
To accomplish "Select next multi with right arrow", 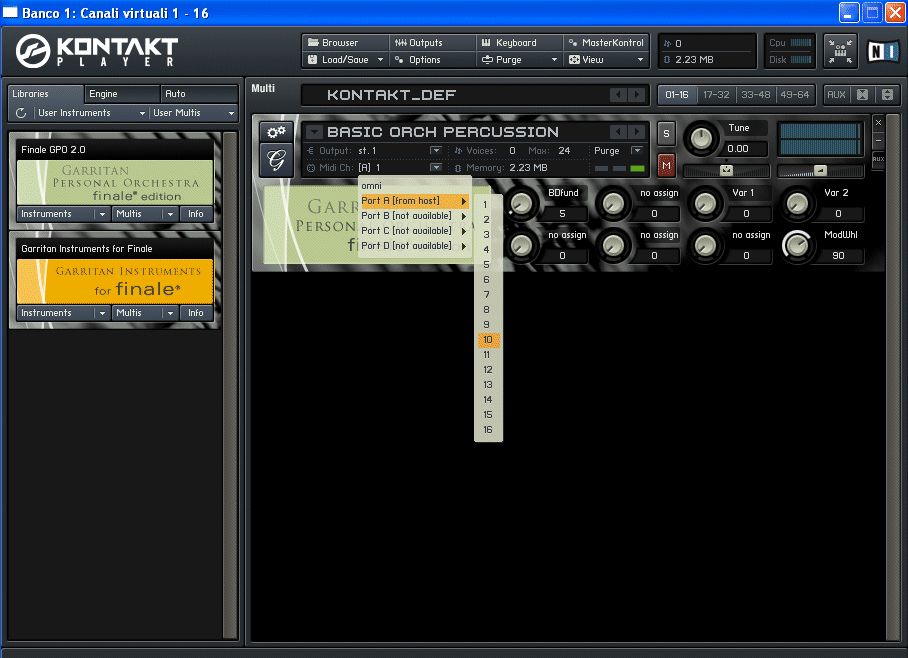I will (x=637, y=94).
